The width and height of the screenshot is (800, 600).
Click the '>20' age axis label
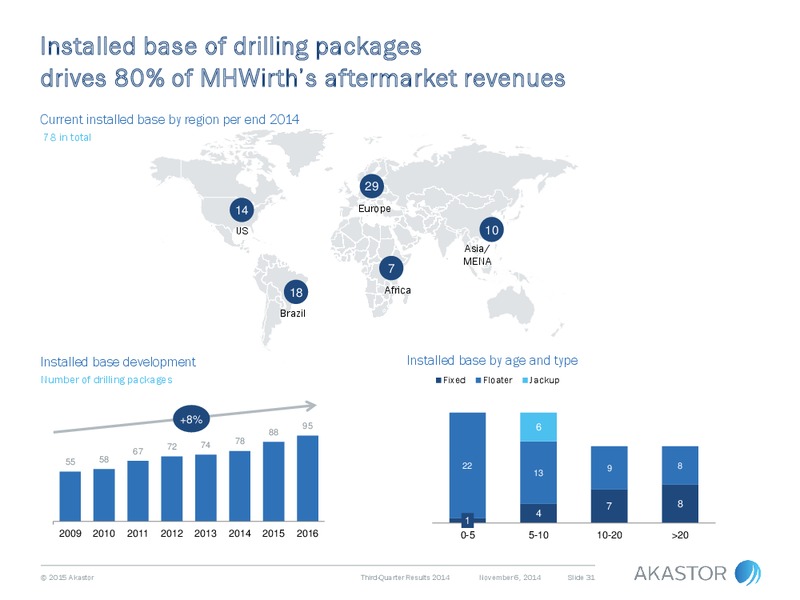[x=680, y=535]
